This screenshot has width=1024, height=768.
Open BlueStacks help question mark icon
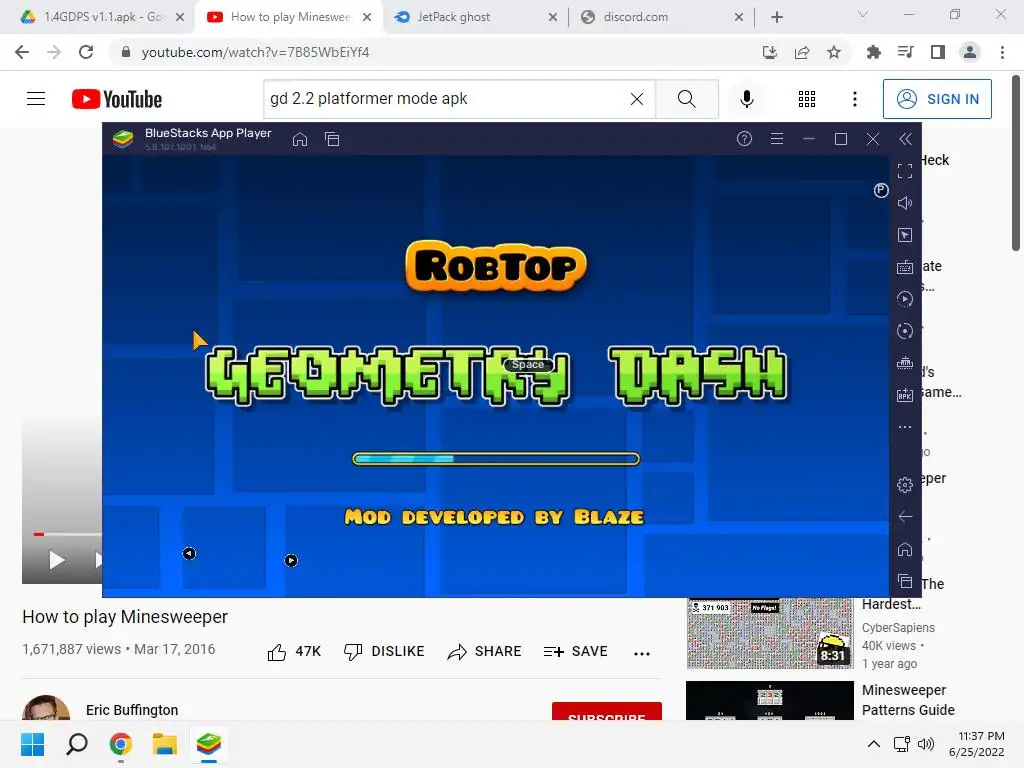click(x=744, y=139)
